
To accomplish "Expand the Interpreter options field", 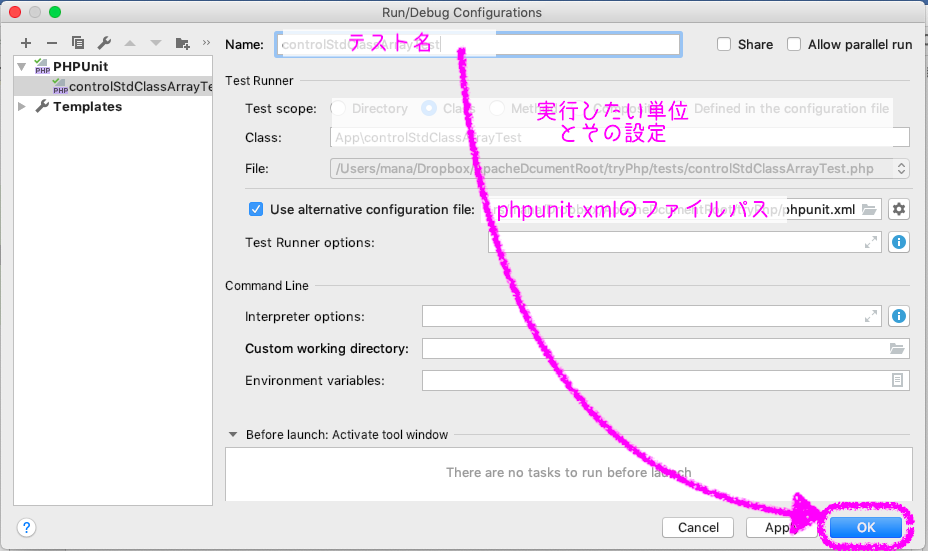I will pos(871,316).
